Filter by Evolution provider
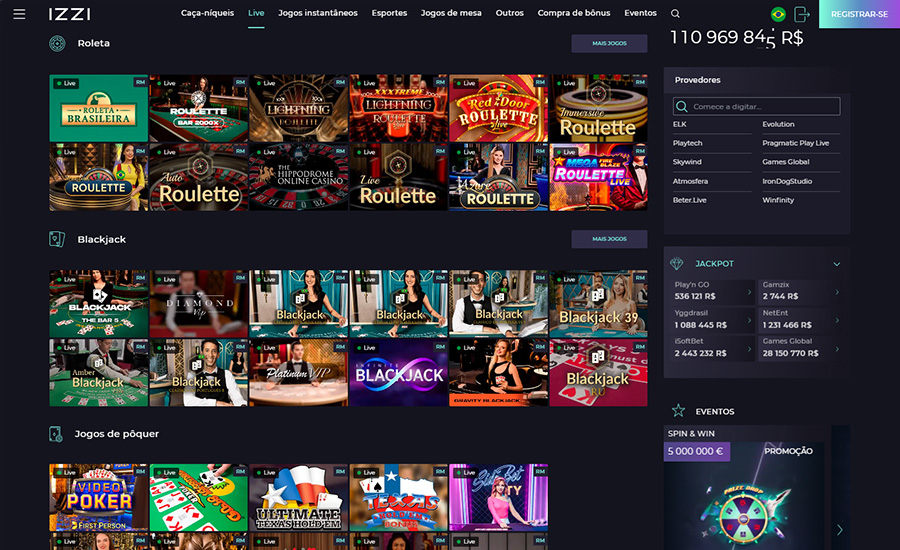This screenshot has height=550, width=900. coord(778,124)
